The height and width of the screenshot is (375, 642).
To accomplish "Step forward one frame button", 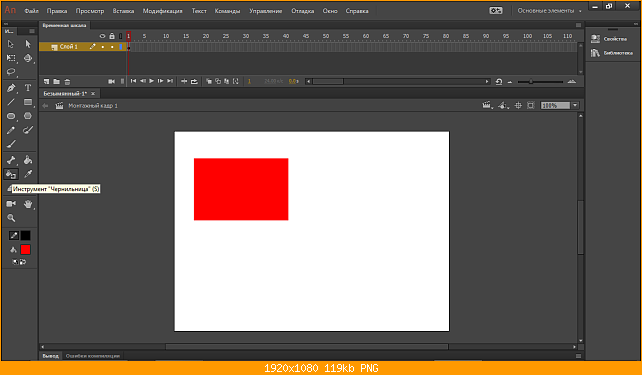I will (160, 81).
